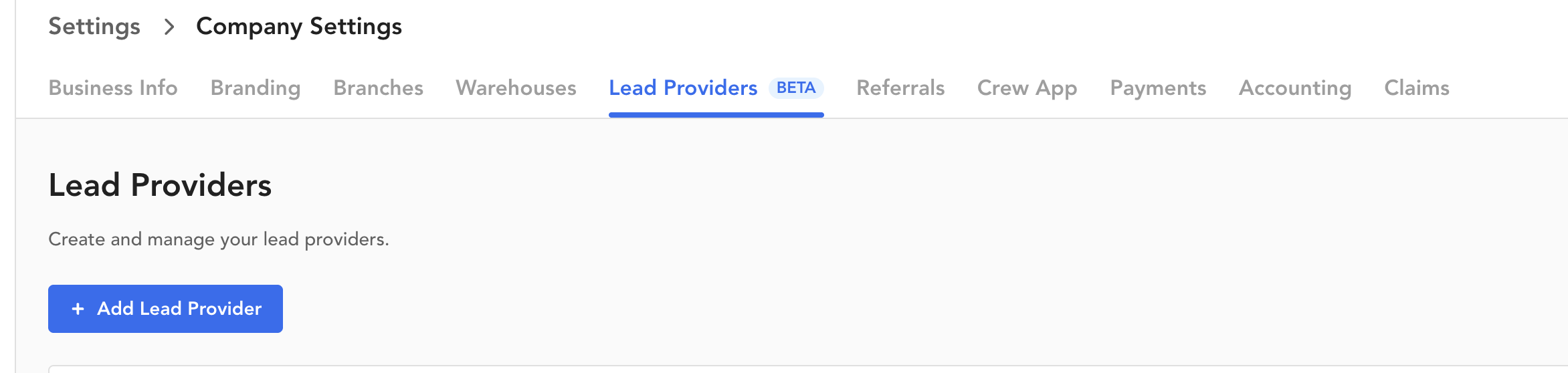Screen dimensions: 1568x373
Task: Open the Crew App tab
Action: point(1027,88)
